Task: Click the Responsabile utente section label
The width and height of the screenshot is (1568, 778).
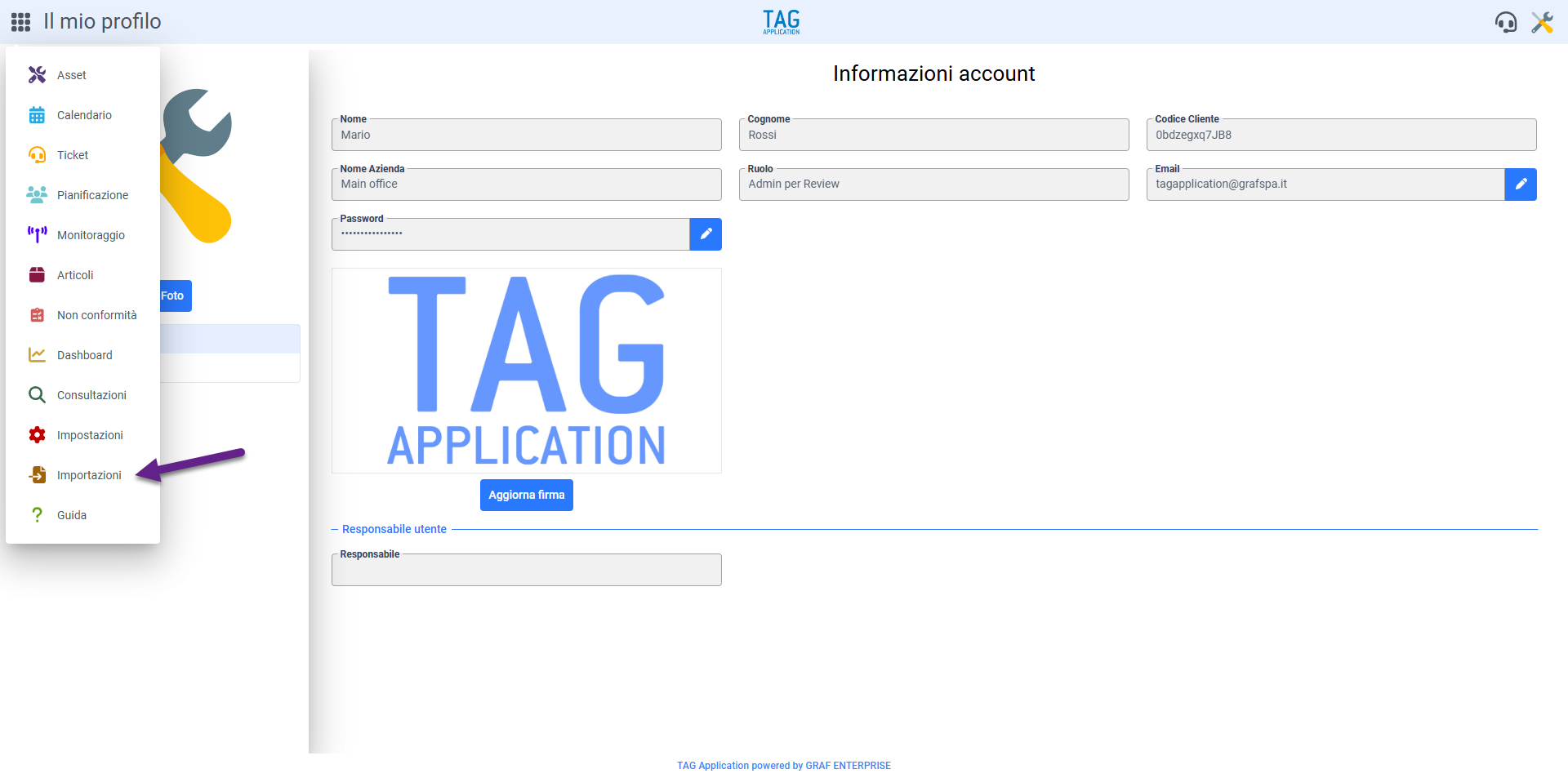Action: (x=394, y=529)
